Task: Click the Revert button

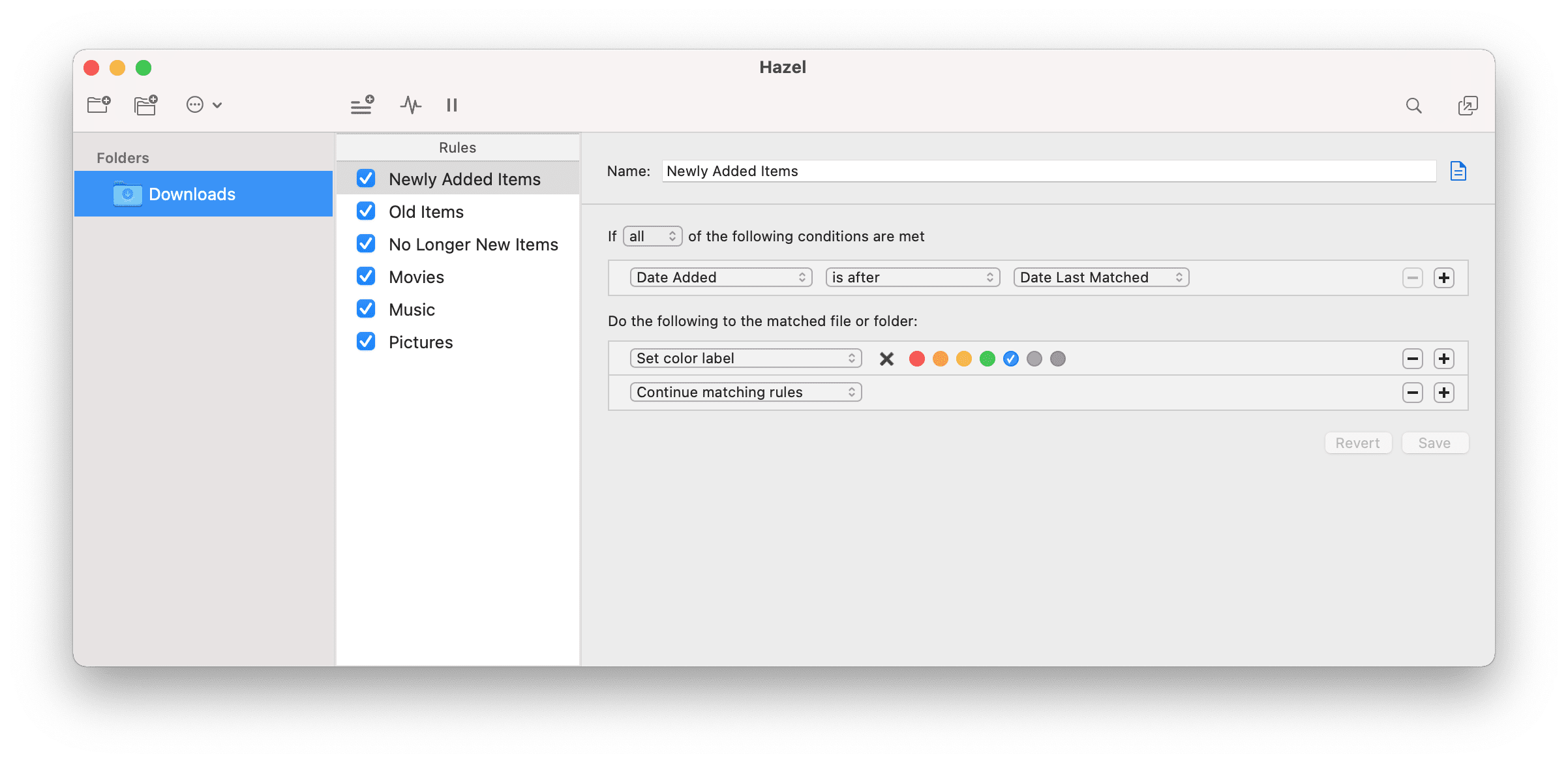Action: coord(1356,443)
